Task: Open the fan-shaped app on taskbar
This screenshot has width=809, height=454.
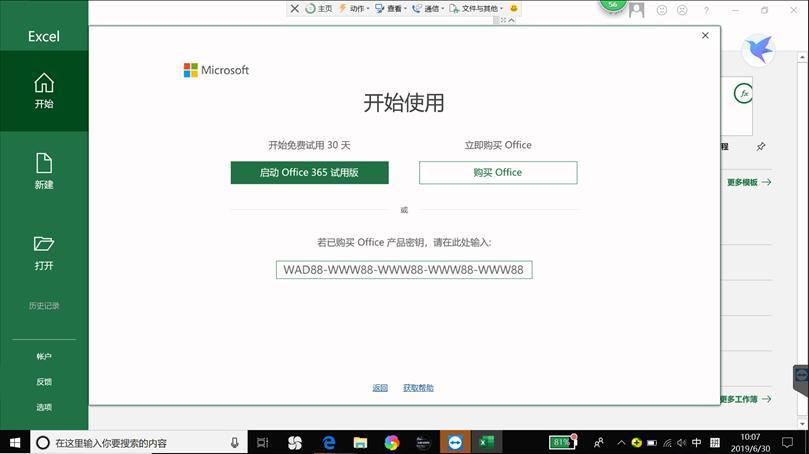Action: (295, 443)
